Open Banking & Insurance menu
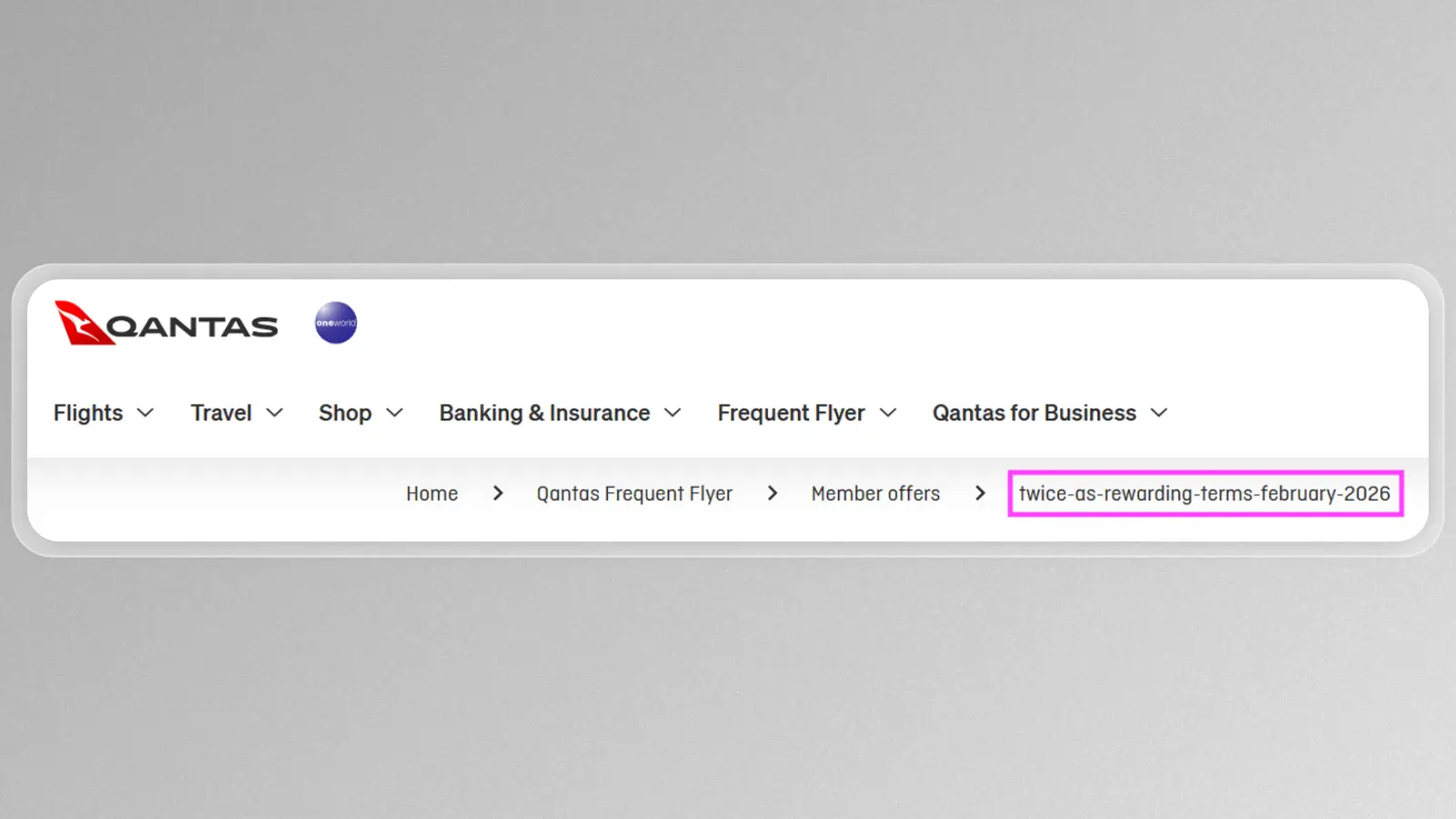Viewport: 1456px width, 819px height. click(x=544, y=413)
